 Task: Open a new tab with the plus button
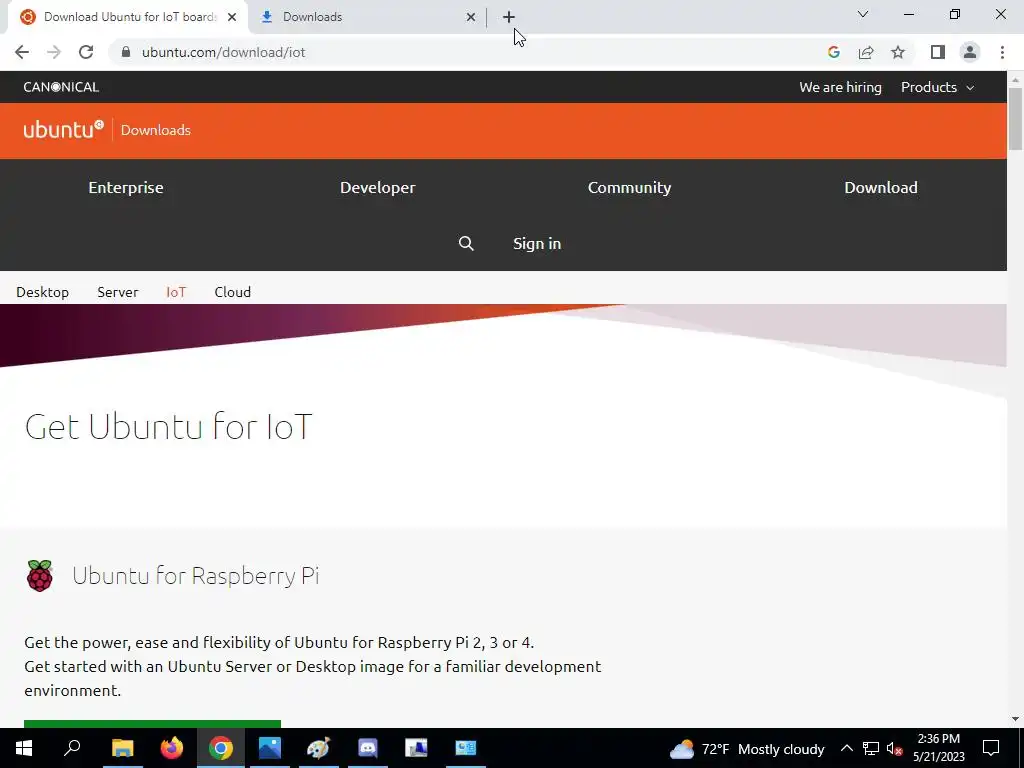point(509,17)
